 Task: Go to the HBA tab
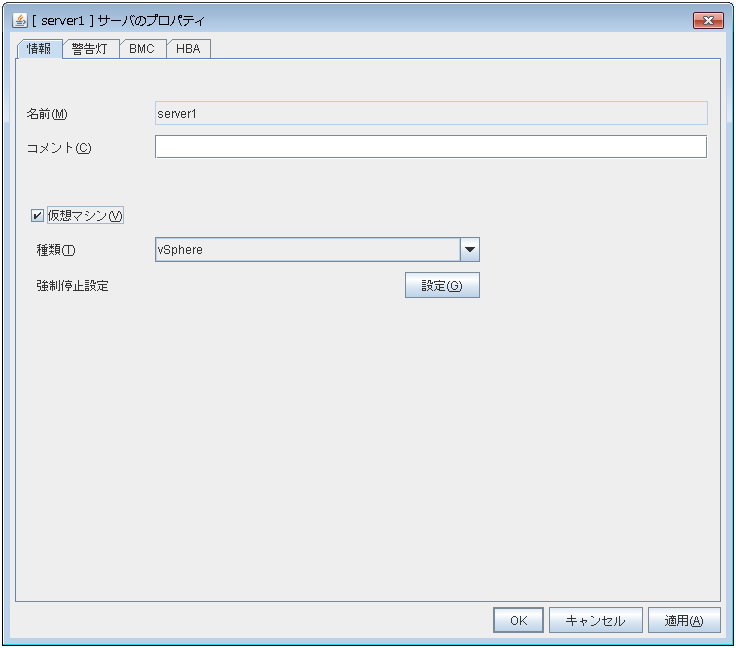(188, 49)
